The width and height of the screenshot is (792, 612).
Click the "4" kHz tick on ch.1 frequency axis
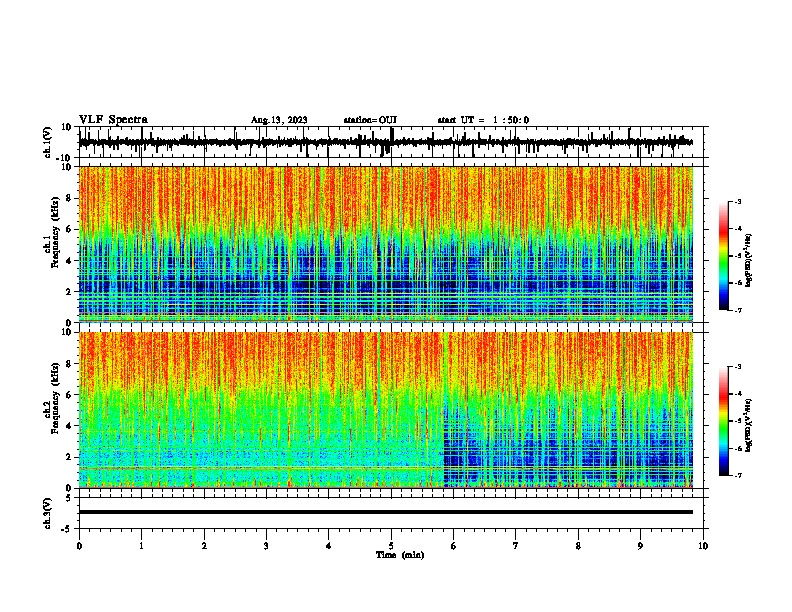[x=69, y=261]
